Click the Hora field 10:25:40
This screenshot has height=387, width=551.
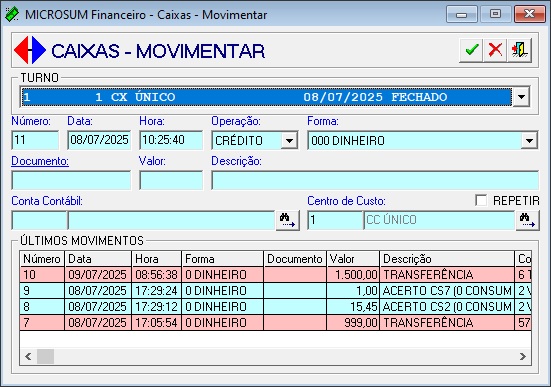coord(171,140)
